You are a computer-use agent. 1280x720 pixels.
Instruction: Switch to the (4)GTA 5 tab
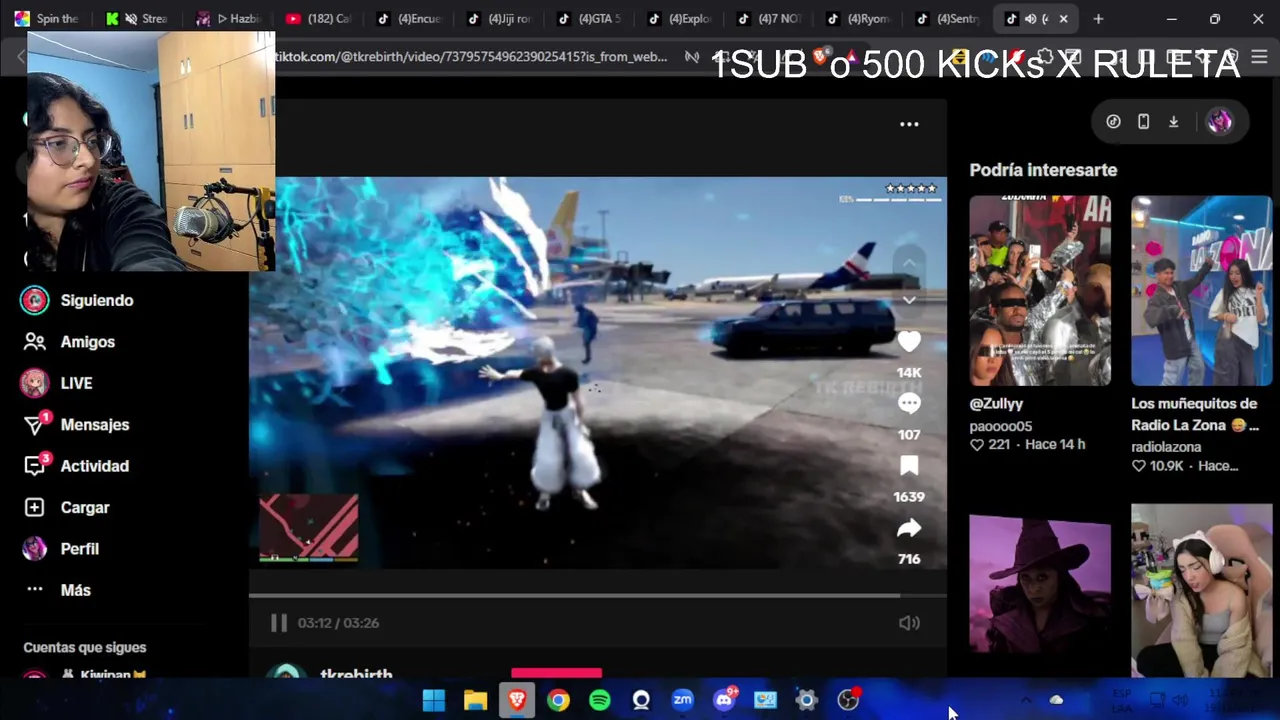(590, 18)
